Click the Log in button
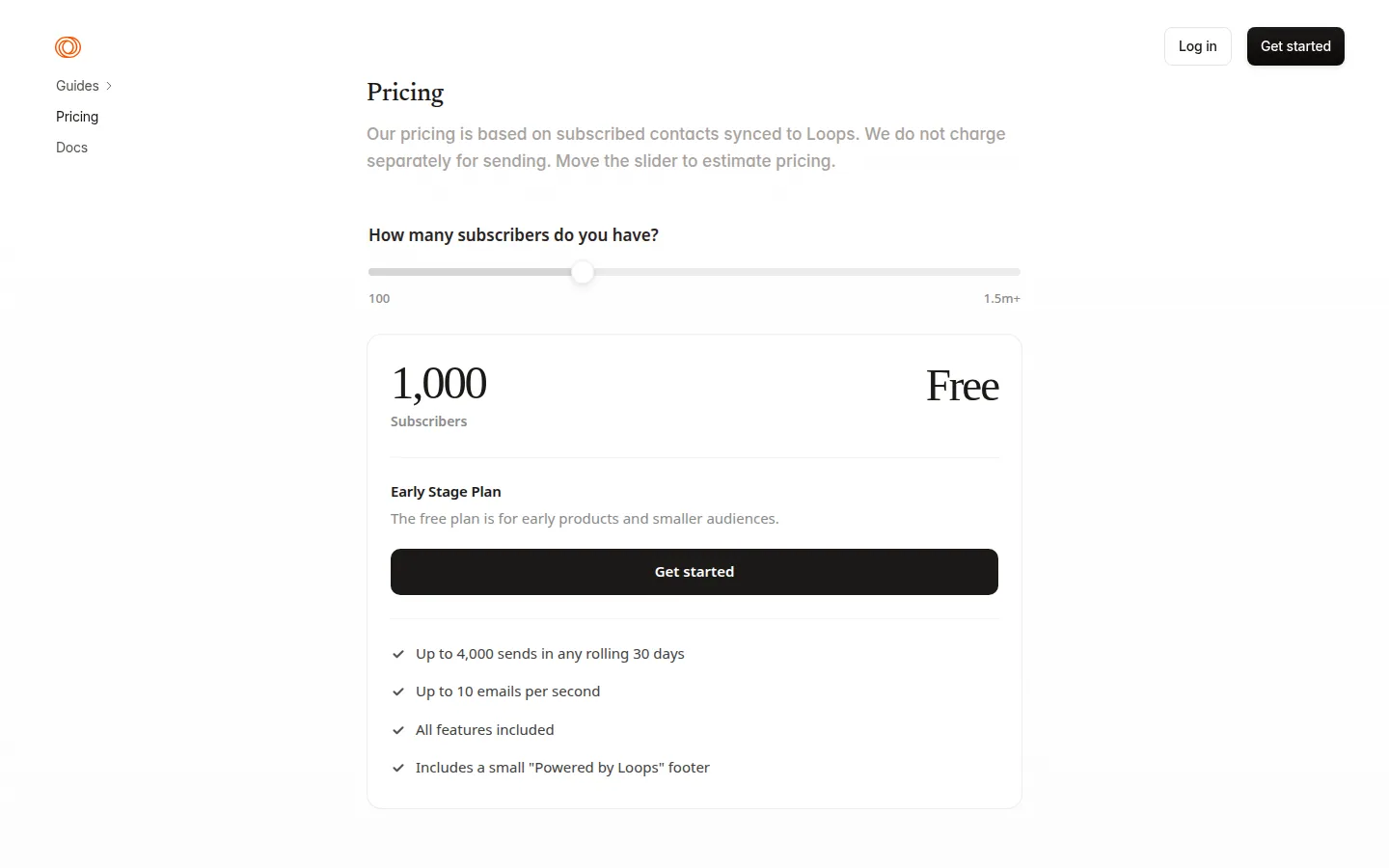This screenshot has height=868, width=1389. point(1197,46)
